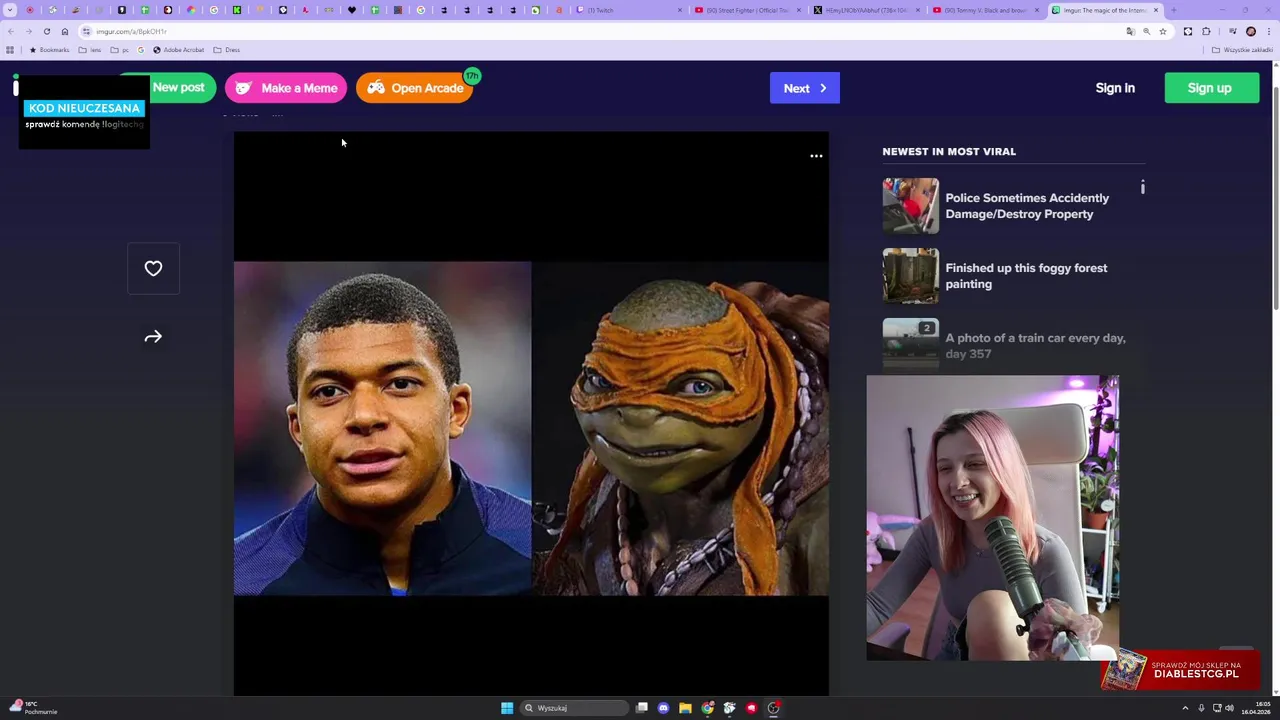Open the 'Wszystkie zakładki' folder
The image size is (1280, 720).
(x=1243, y=50)
